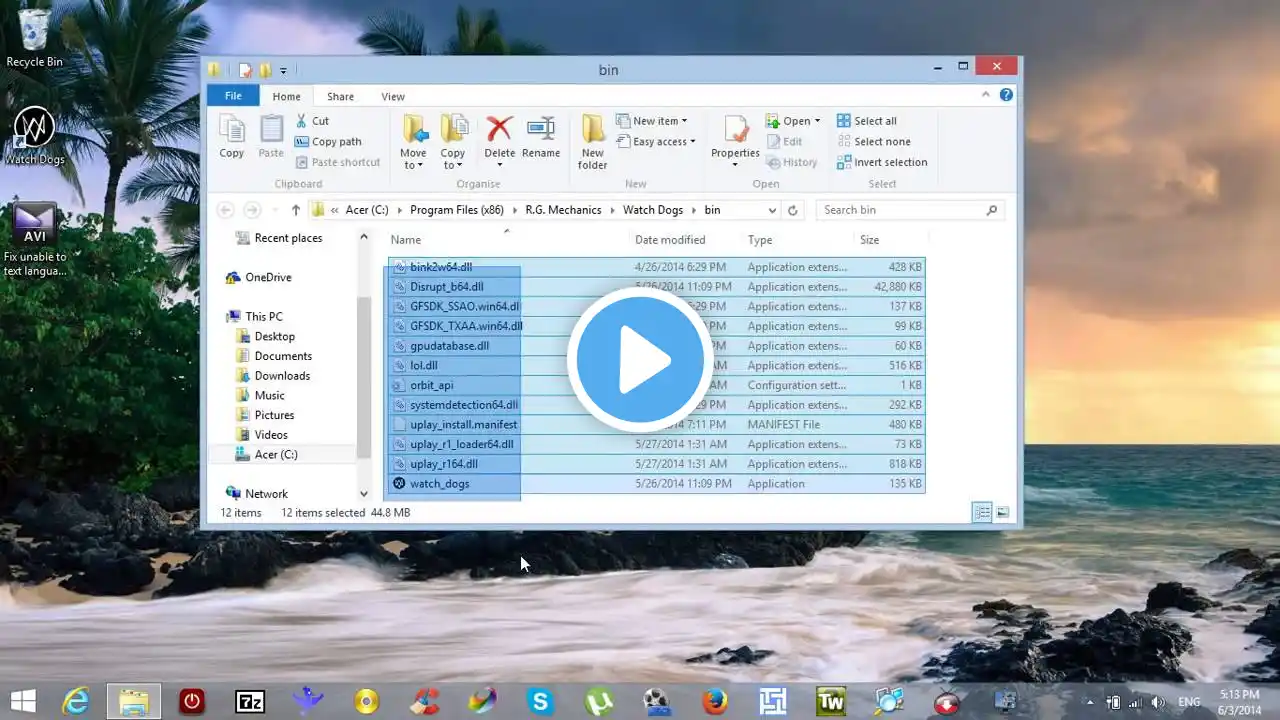
Task: Refresh the bin folder view
Action: pyautogui.click(x=793, y=210)
